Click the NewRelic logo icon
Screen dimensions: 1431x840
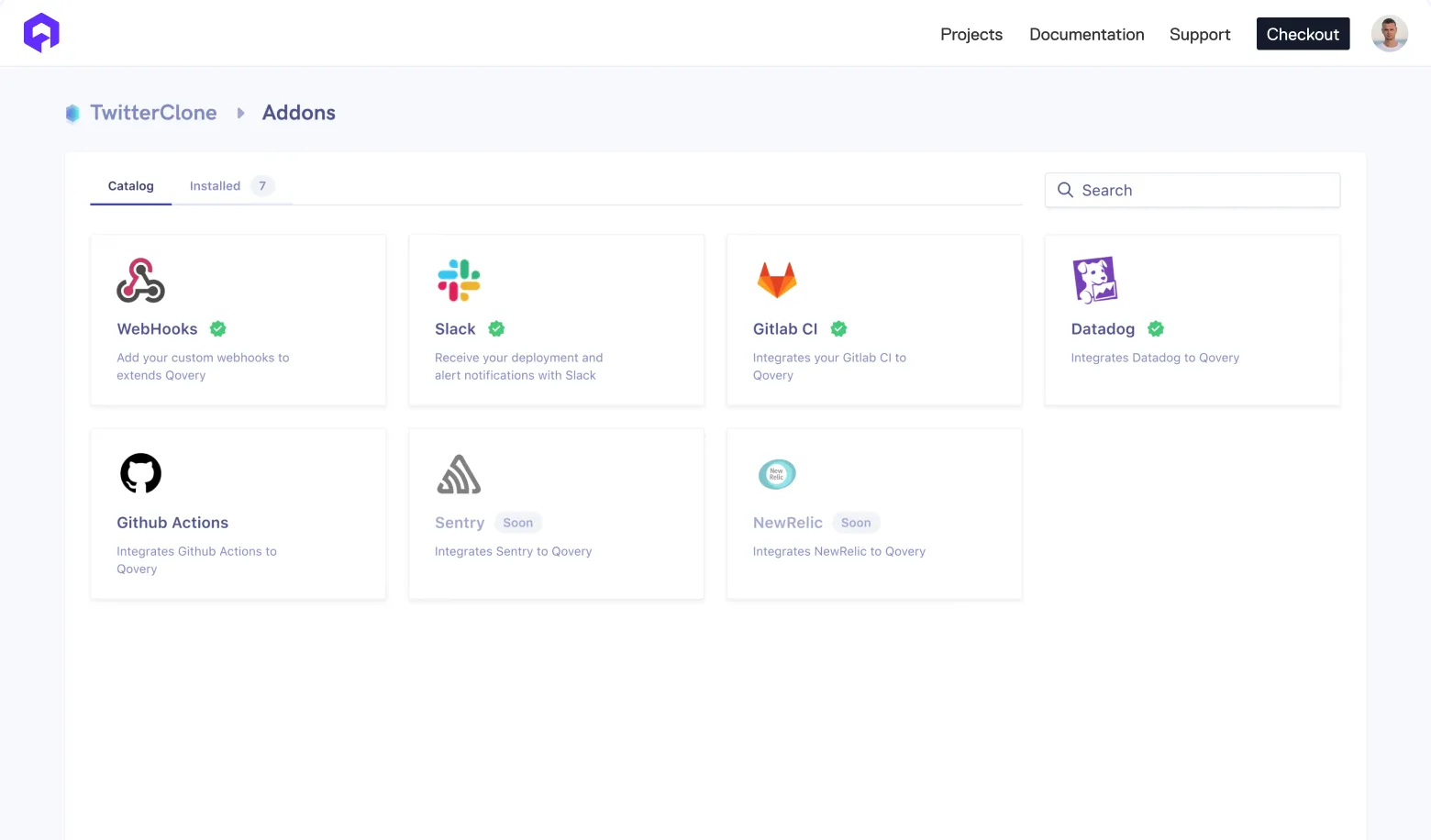(x=777, y=474)
